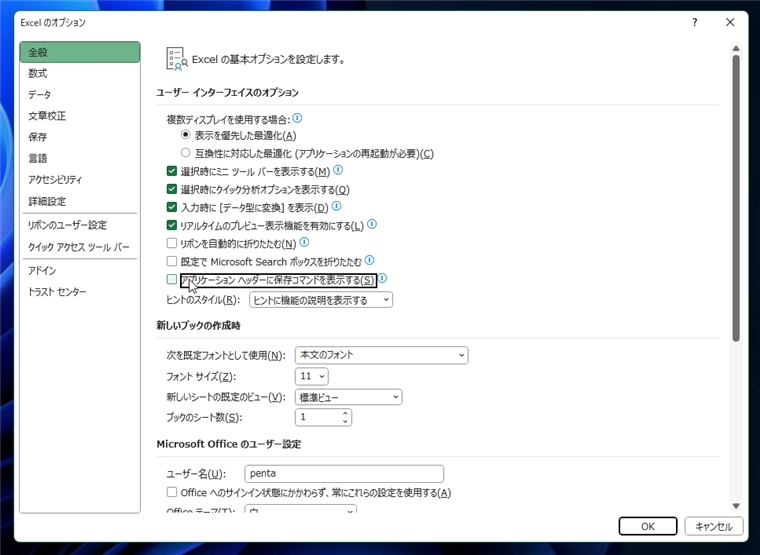The height and width of the screenshot is (555, 760).
Task: Open 新しいシートの既定のビュー dropdown
Action: [x=348, y=397]
